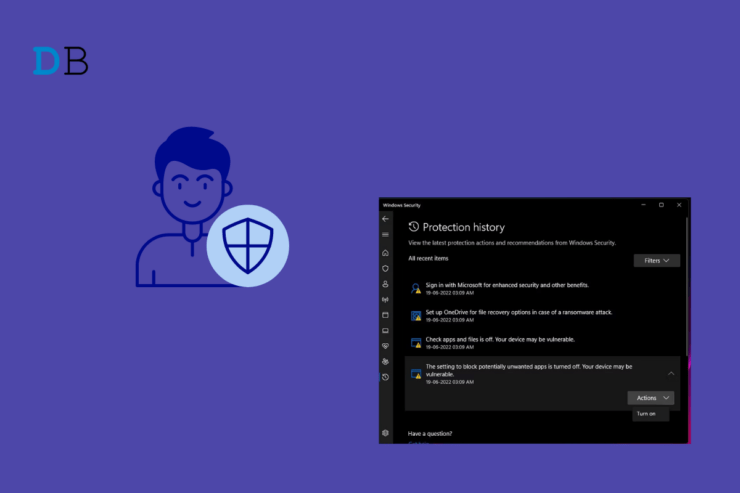Click the back arrow in Windows Security
The height and width of the screenshot is (493, 740).
(x=386, y=219)
